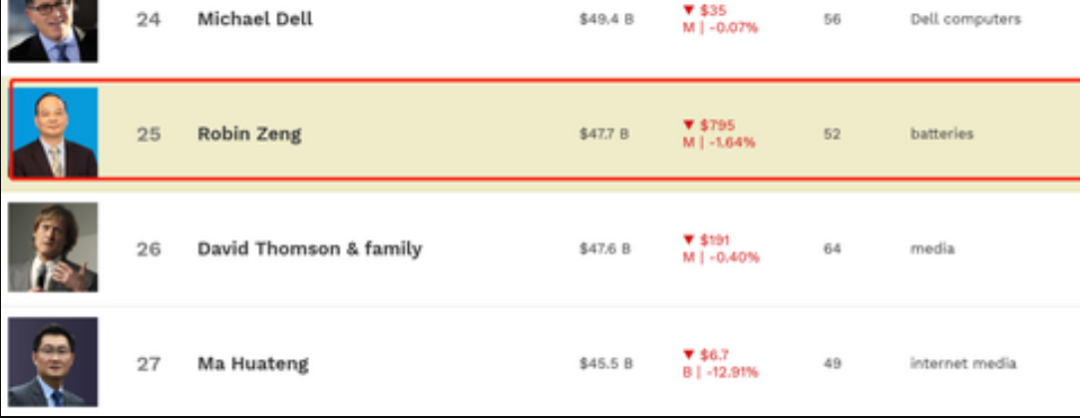Viewport: 1080px width, 418px height.
Task: Click the red down arrow beside $35
Action: [688, 10]
